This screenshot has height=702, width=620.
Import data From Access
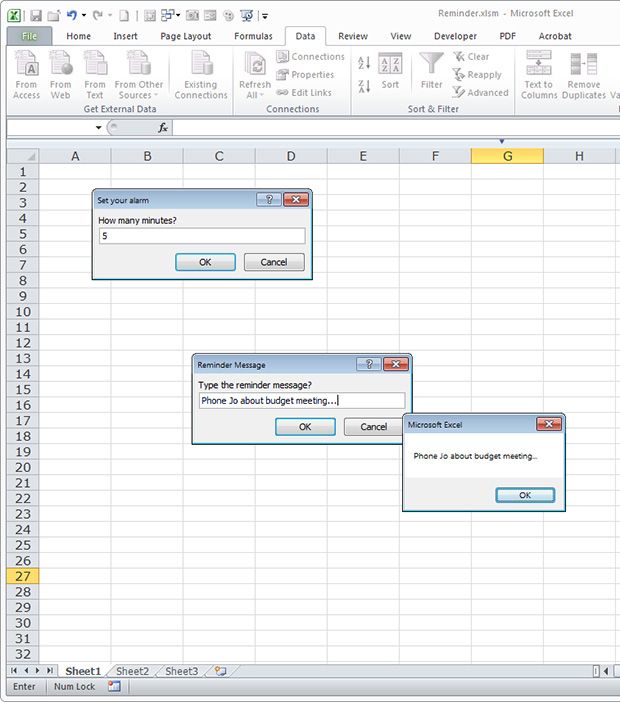pos(26,75)
